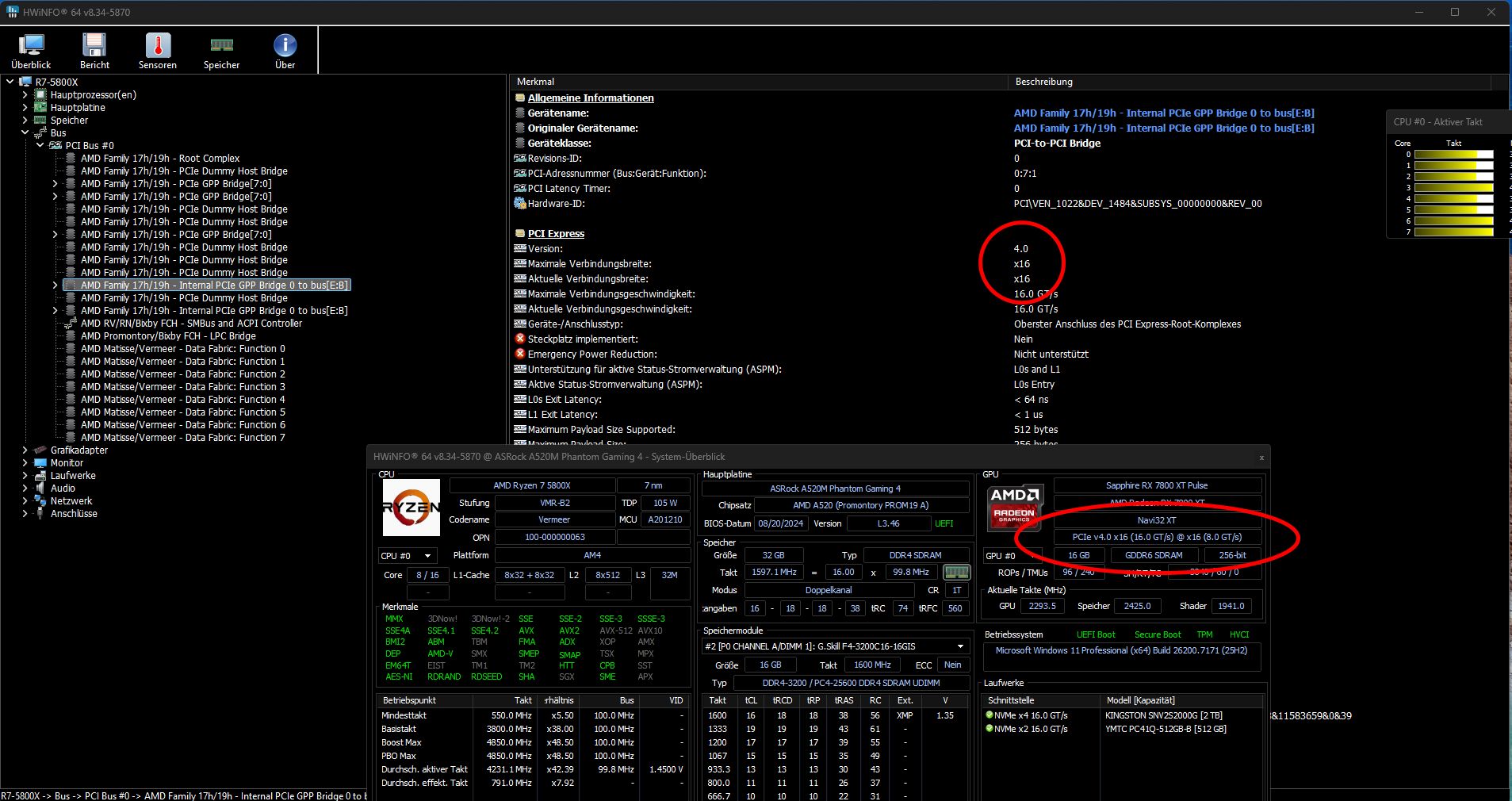
Task: Click the Betriebspunkt column header
Action: tap(424, 700)
